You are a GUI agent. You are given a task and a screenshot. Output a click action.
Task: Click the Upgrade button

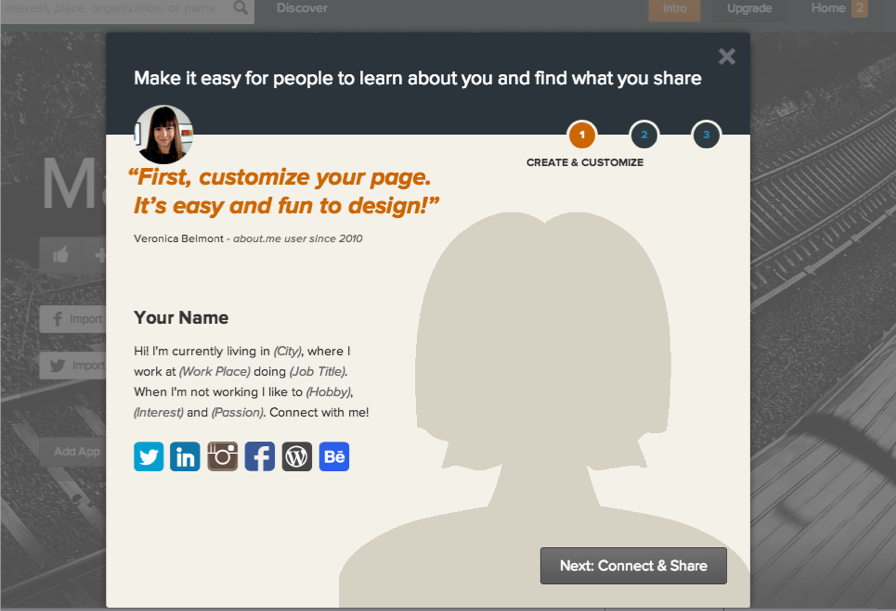[x=749, y=9]
